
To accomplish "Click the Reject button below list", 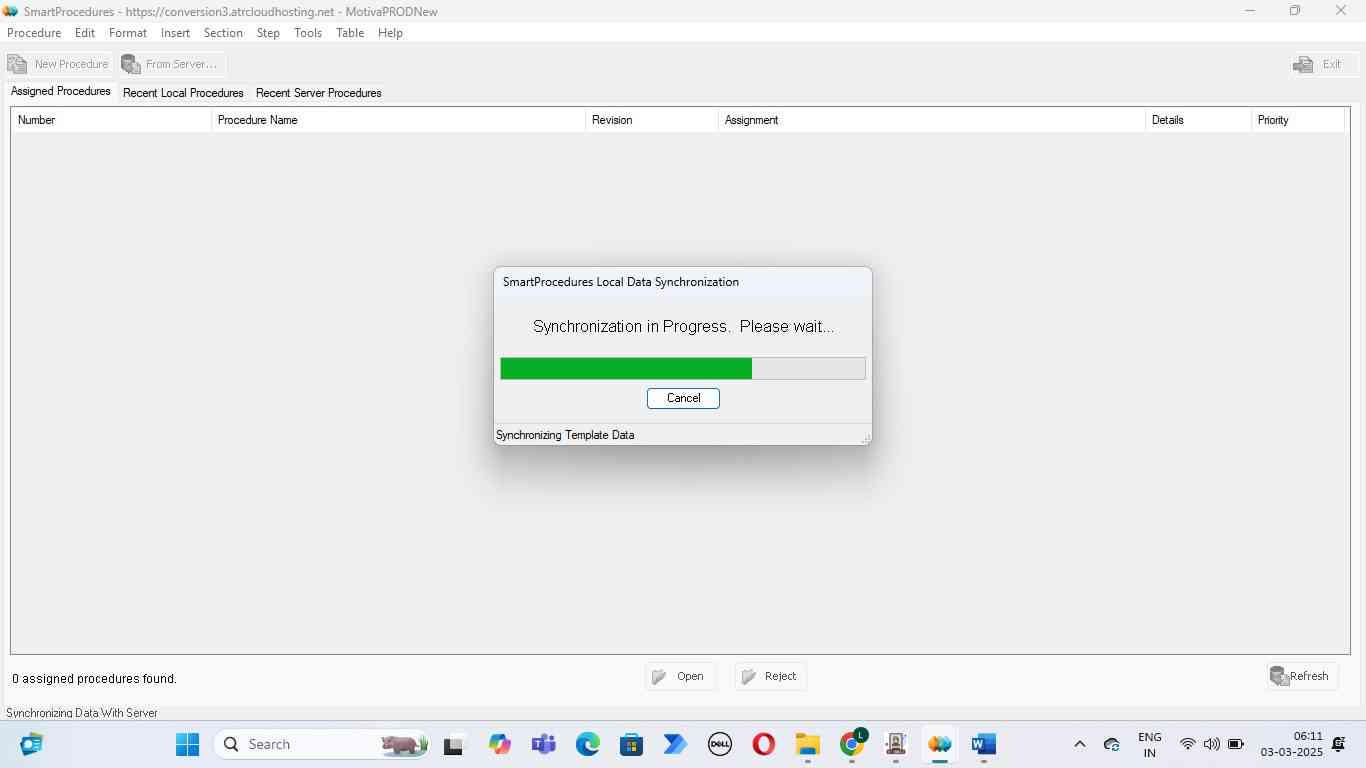I will click(x=770, y=676).
